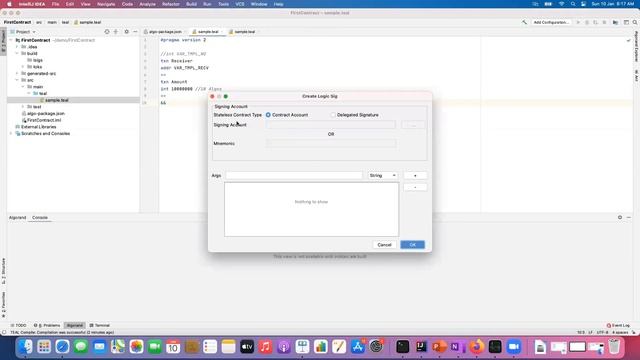Viewport: 640px width, 360px height.
Task: Open Trash in the Dock
Action: click(614, 347)
